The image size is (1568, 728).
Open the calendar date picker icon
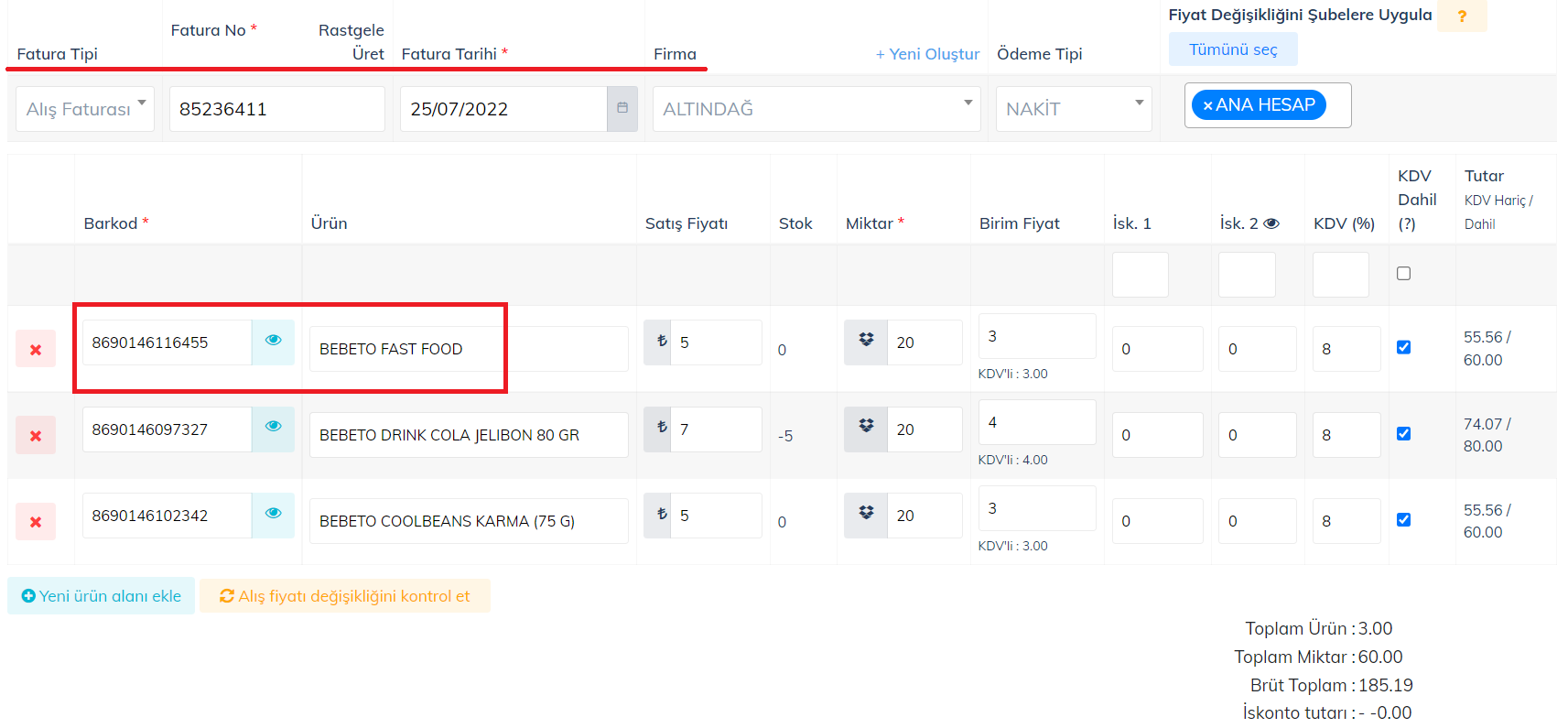click(622, 108)
